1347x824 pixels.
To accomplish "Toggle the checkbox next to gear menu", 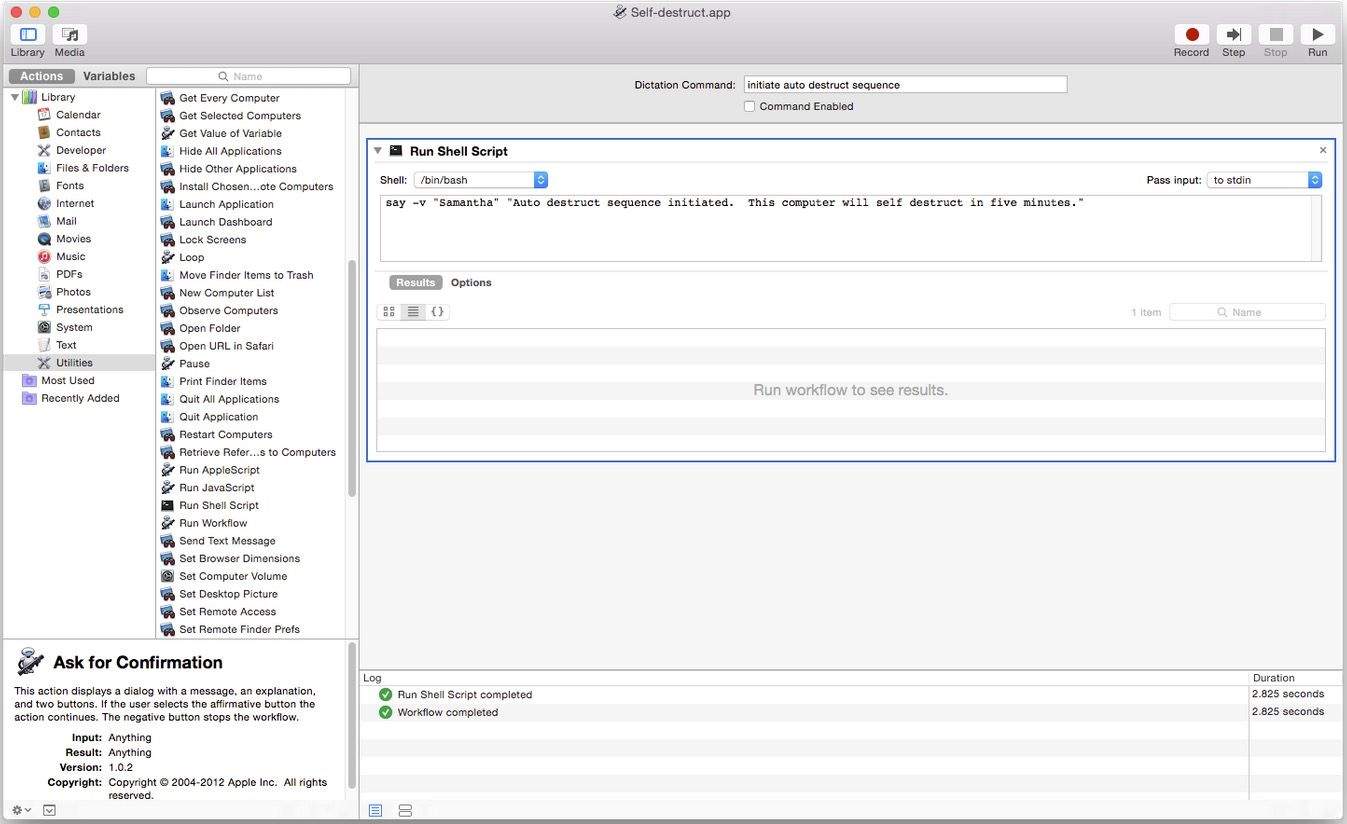I will click(x=48, y=810).
